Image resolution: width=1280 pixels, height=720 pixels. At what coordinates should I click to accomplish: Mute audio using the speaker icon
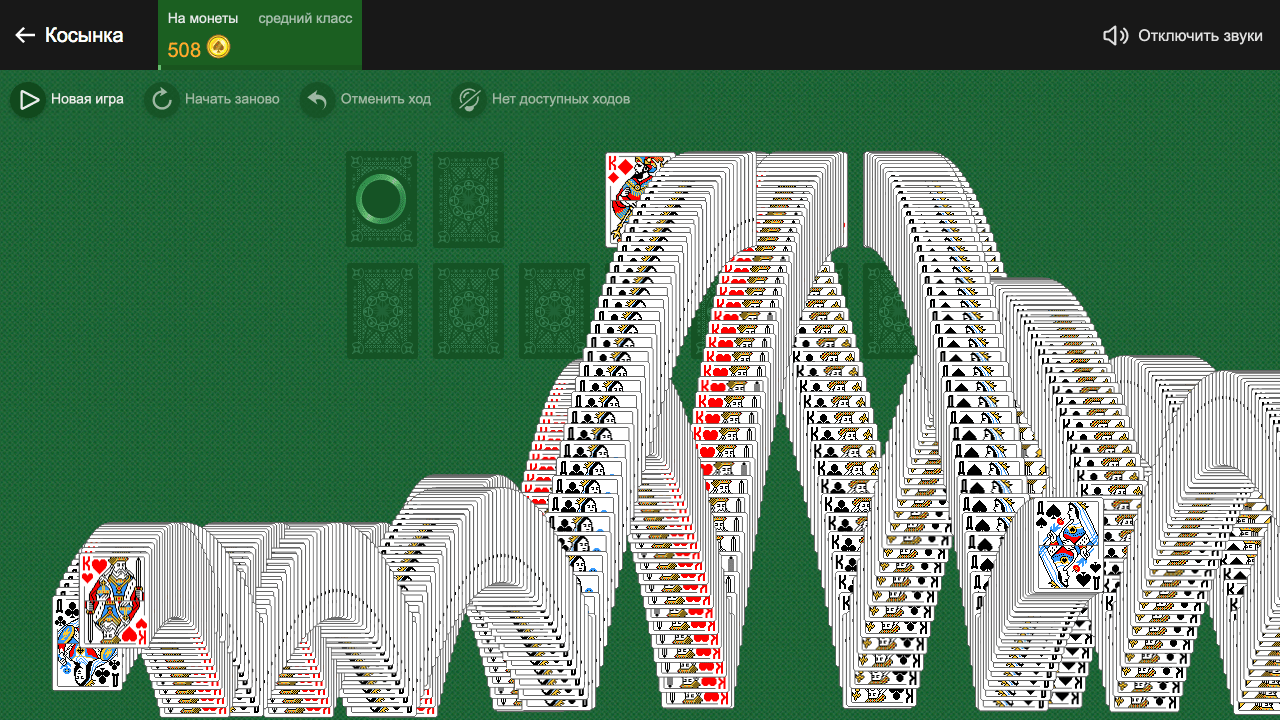[1114, 33]
